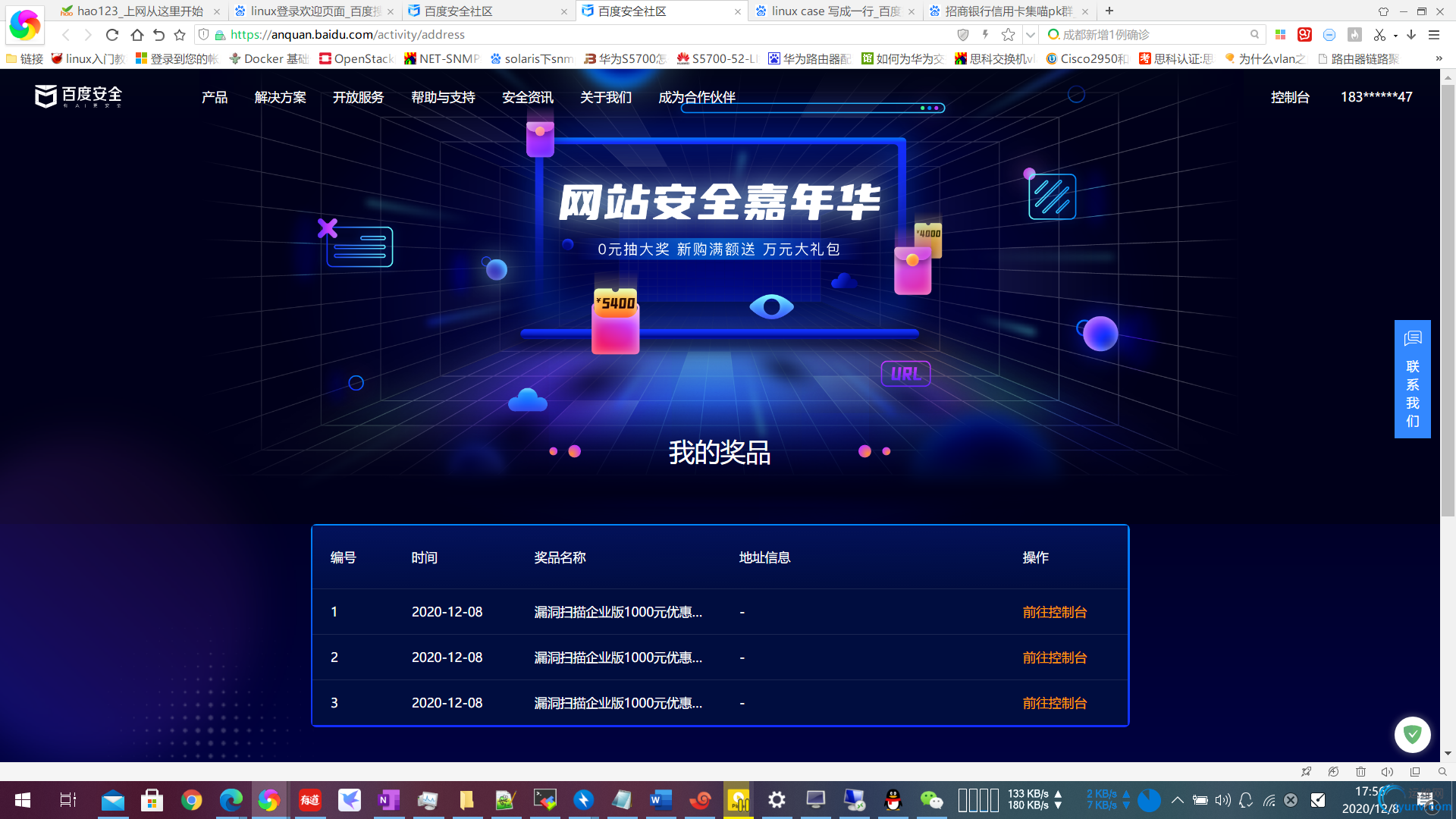Go to the browser home page
Screen dimensions: 1456x819
(x=136, y=35)
